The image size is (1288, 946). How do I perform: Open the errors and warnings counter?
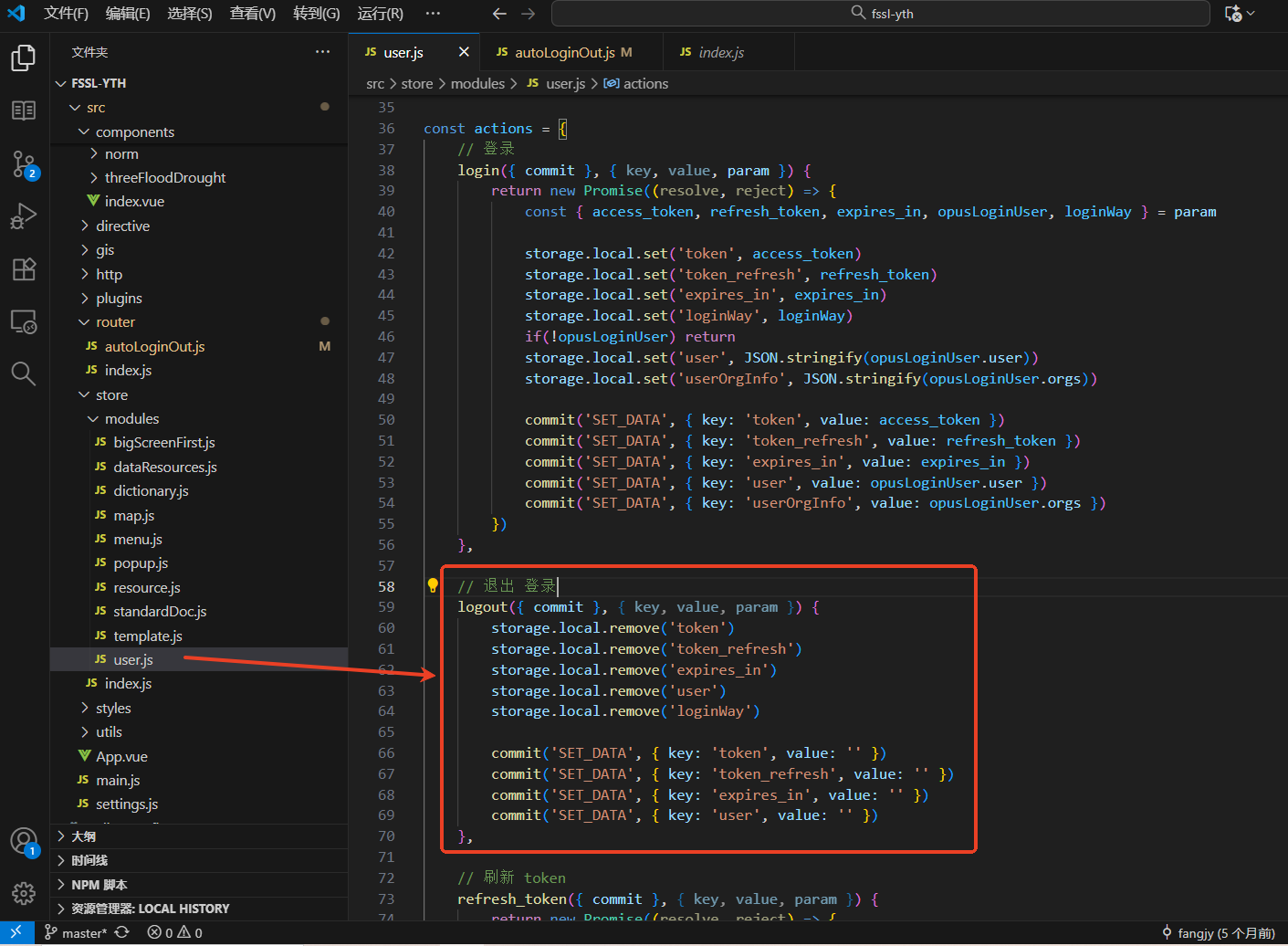point(175,932)
